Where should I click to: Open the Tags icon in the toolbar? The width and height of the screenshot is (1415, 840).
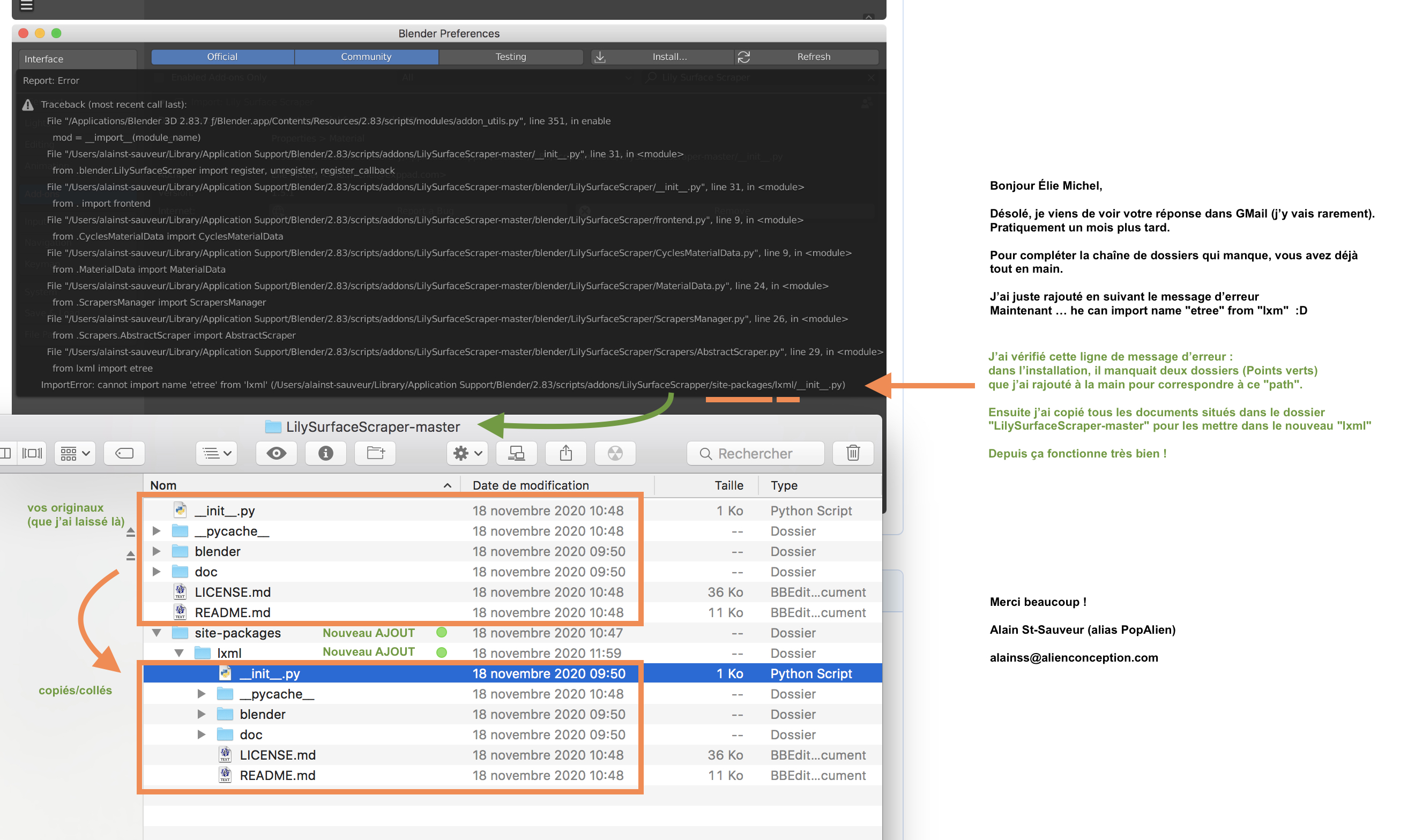(x=124, y=453)
